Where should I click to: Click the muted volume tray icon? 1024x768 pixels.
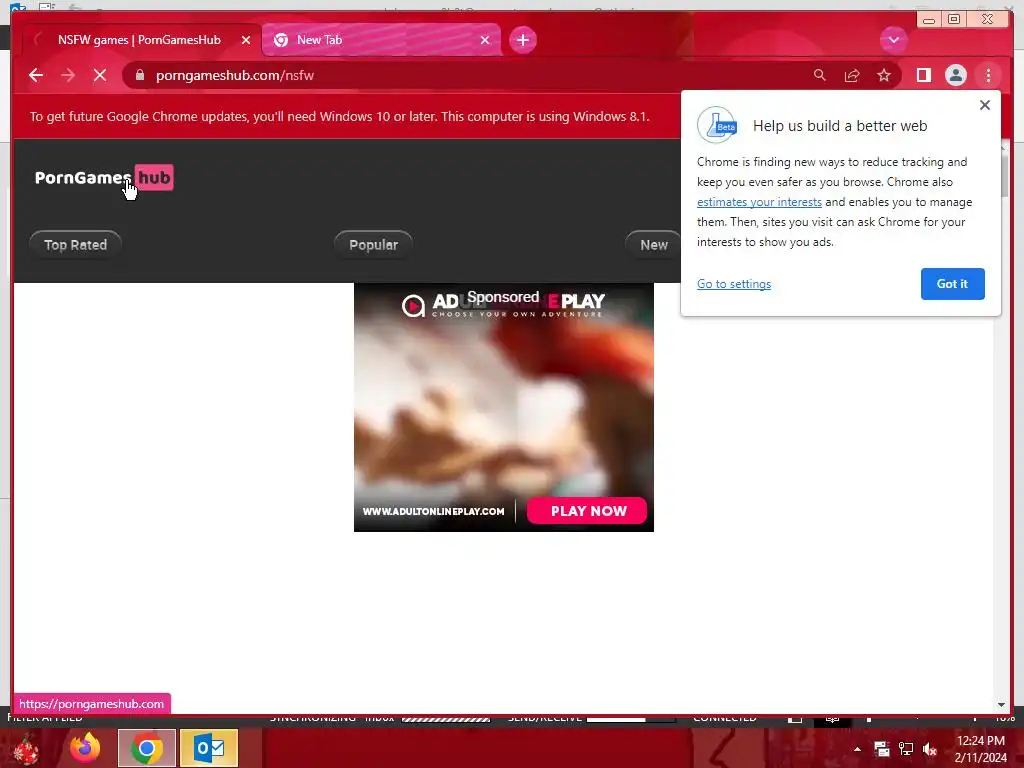point(930,749)
